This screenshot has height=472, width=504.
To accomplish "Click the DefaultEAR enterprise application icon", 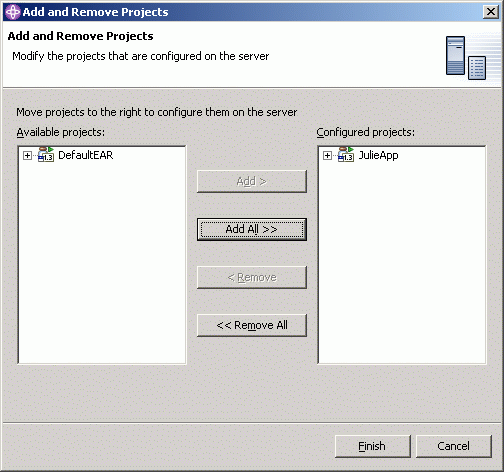I will coord(46,155).
